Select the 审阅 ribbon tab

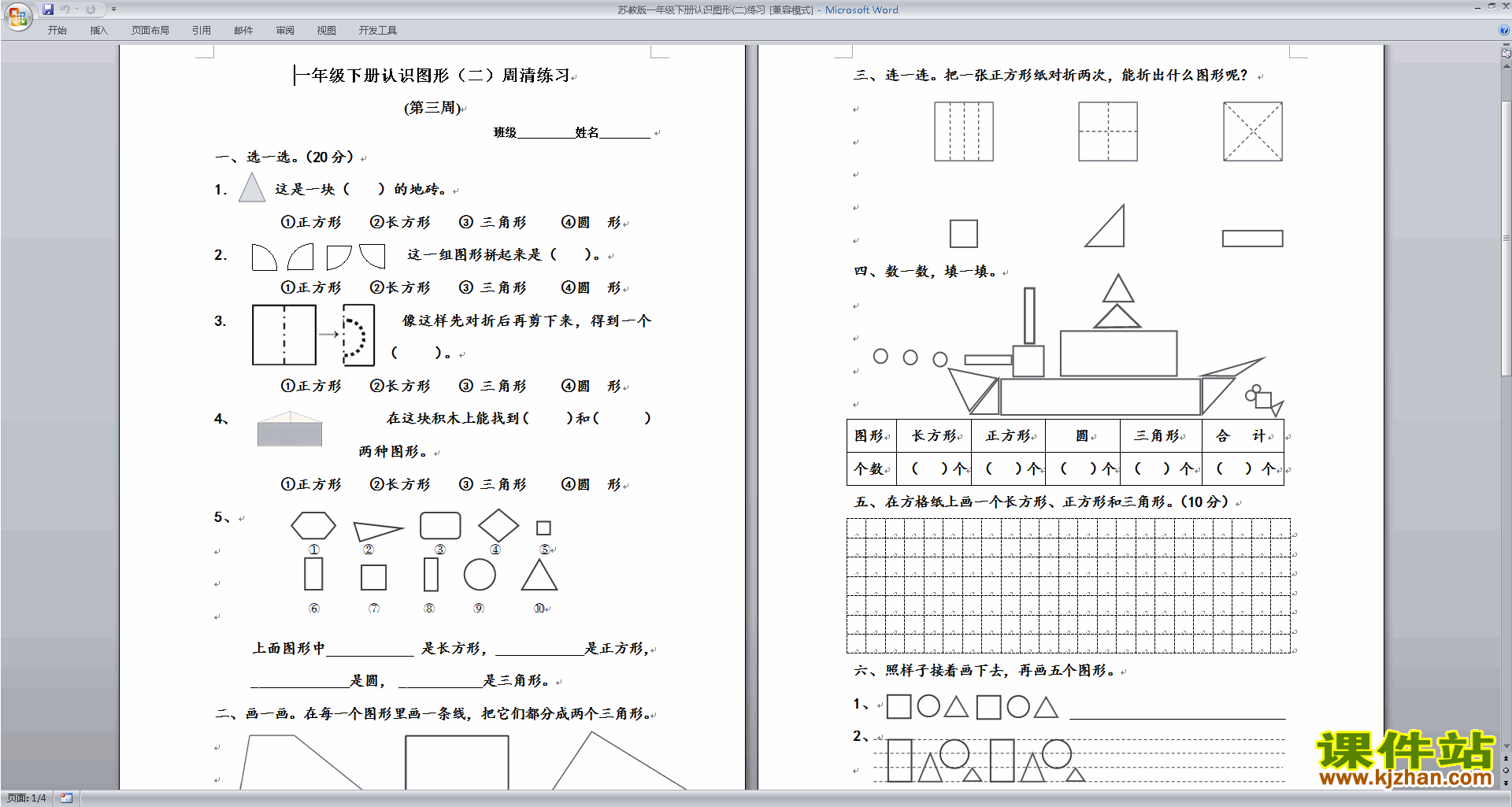[285, 30]
